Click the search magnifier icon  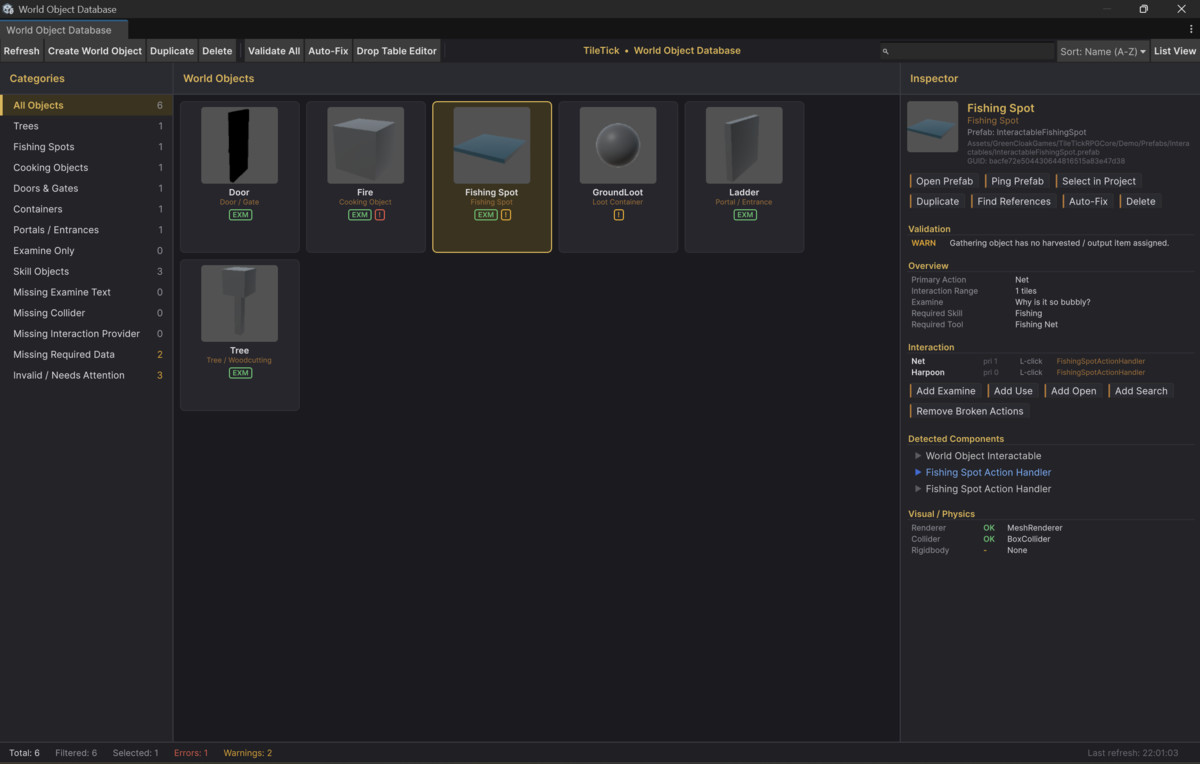click(x=886, y=51)
